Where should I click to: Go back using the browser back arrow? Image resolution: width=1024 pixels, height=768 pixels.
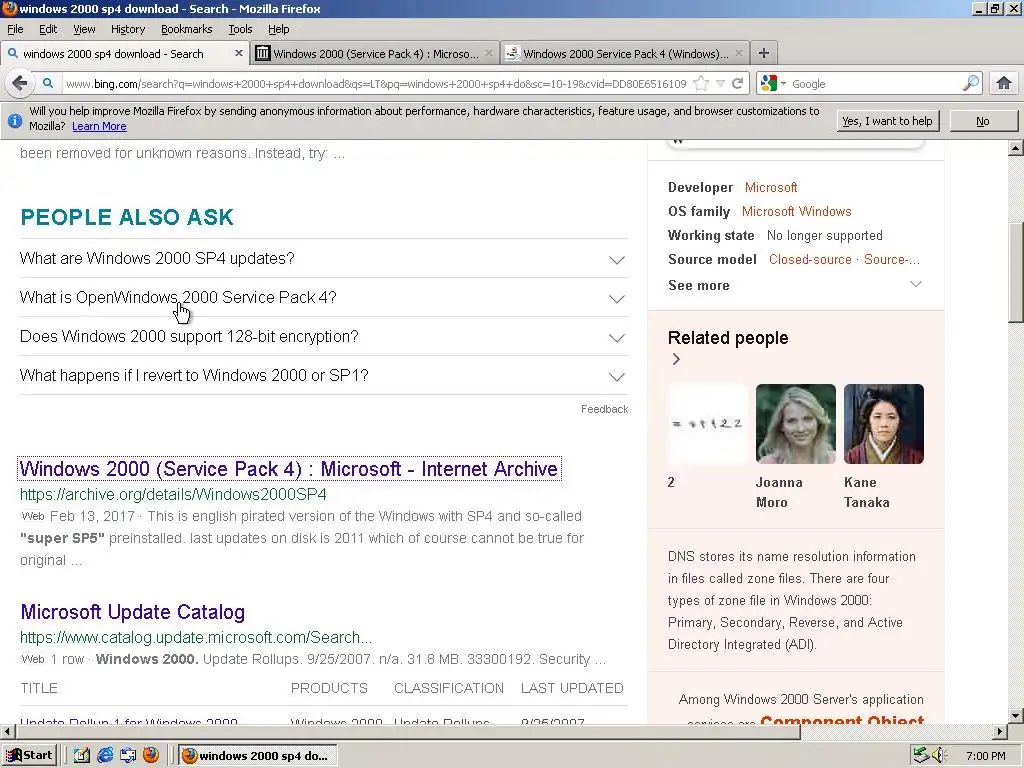(x=20, y=83)
